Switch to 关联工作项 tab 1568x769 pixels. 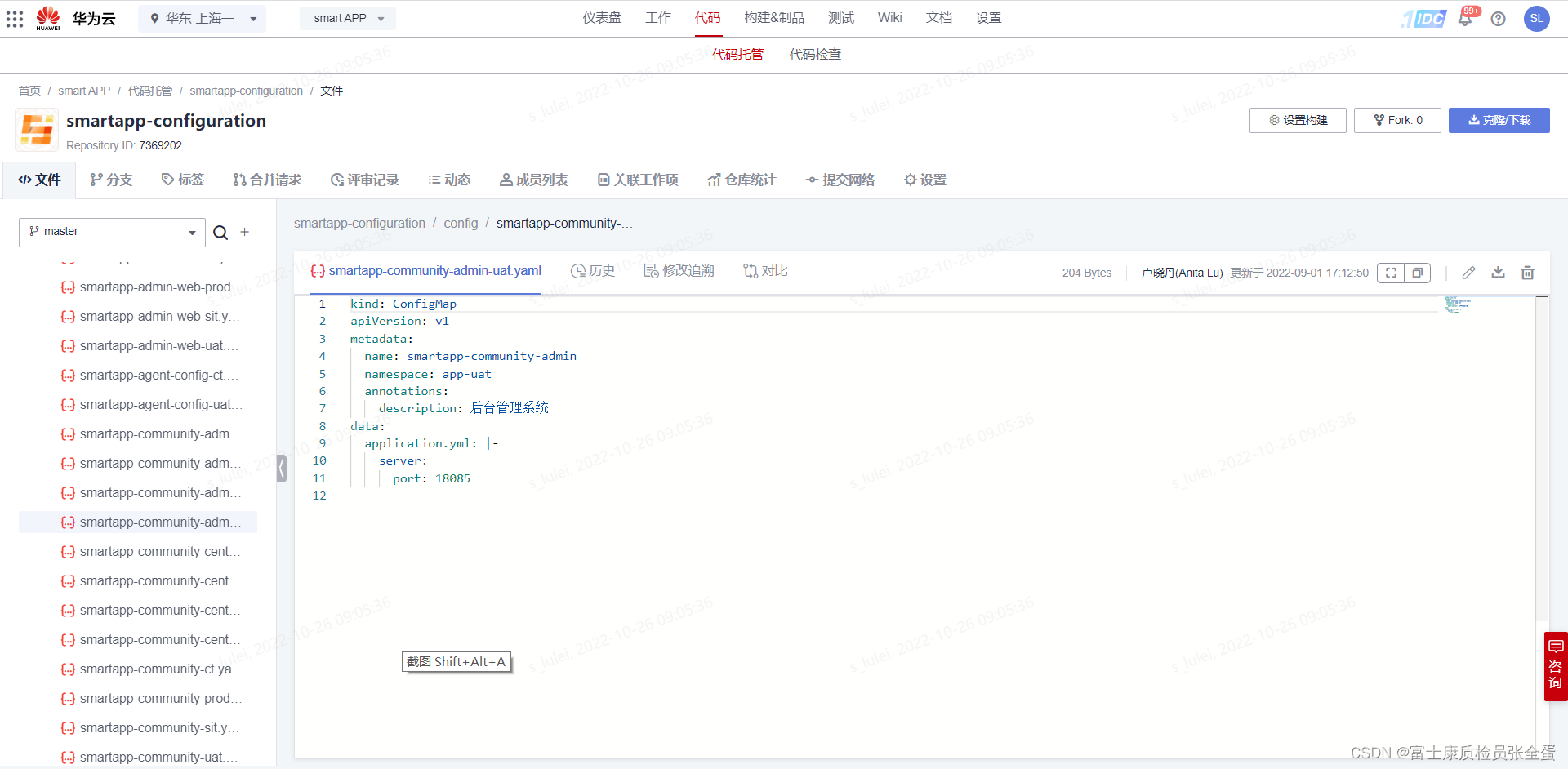tap(638, 180)
